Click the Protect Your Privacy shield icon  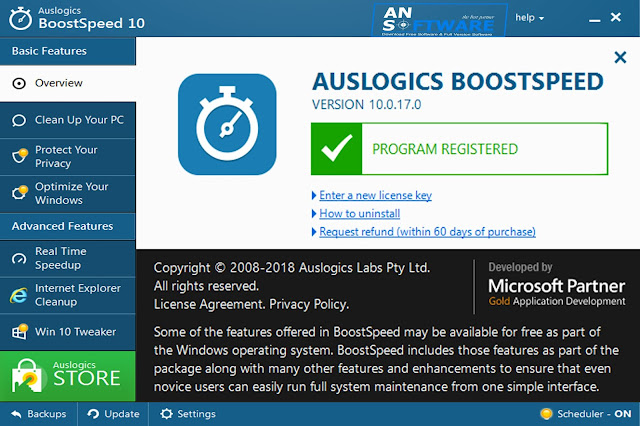20,156
